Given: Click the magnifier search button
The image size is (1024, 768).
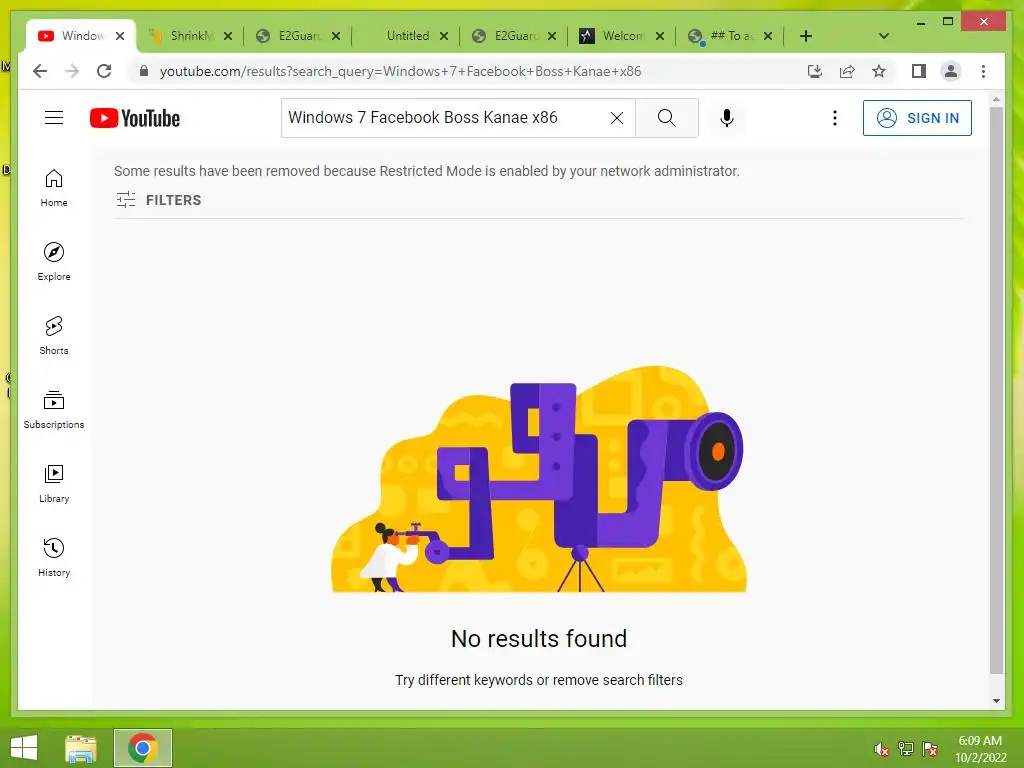Looking at the screenshot, I should (667, 118).
